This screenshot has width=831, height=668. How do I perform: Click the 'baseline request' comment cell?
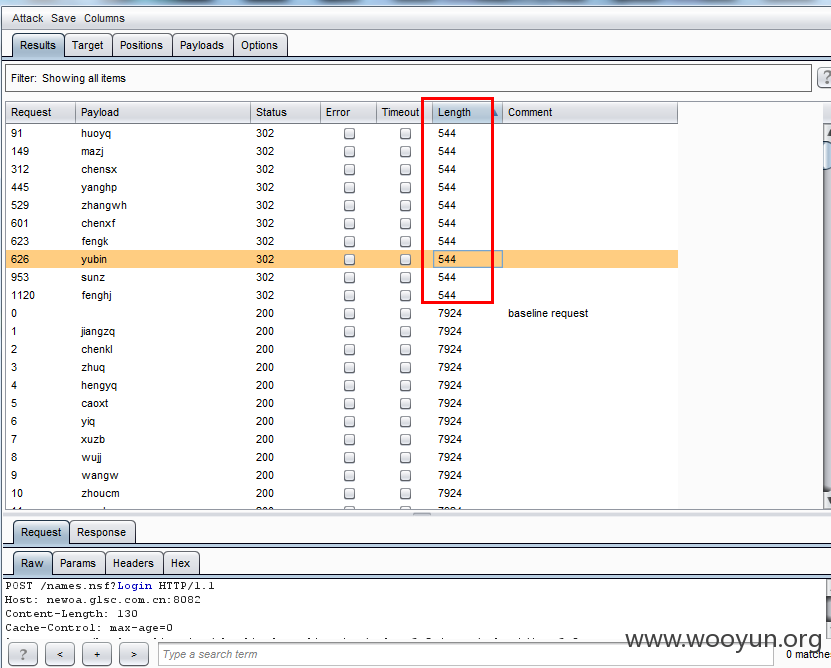[x=548, y=313]
